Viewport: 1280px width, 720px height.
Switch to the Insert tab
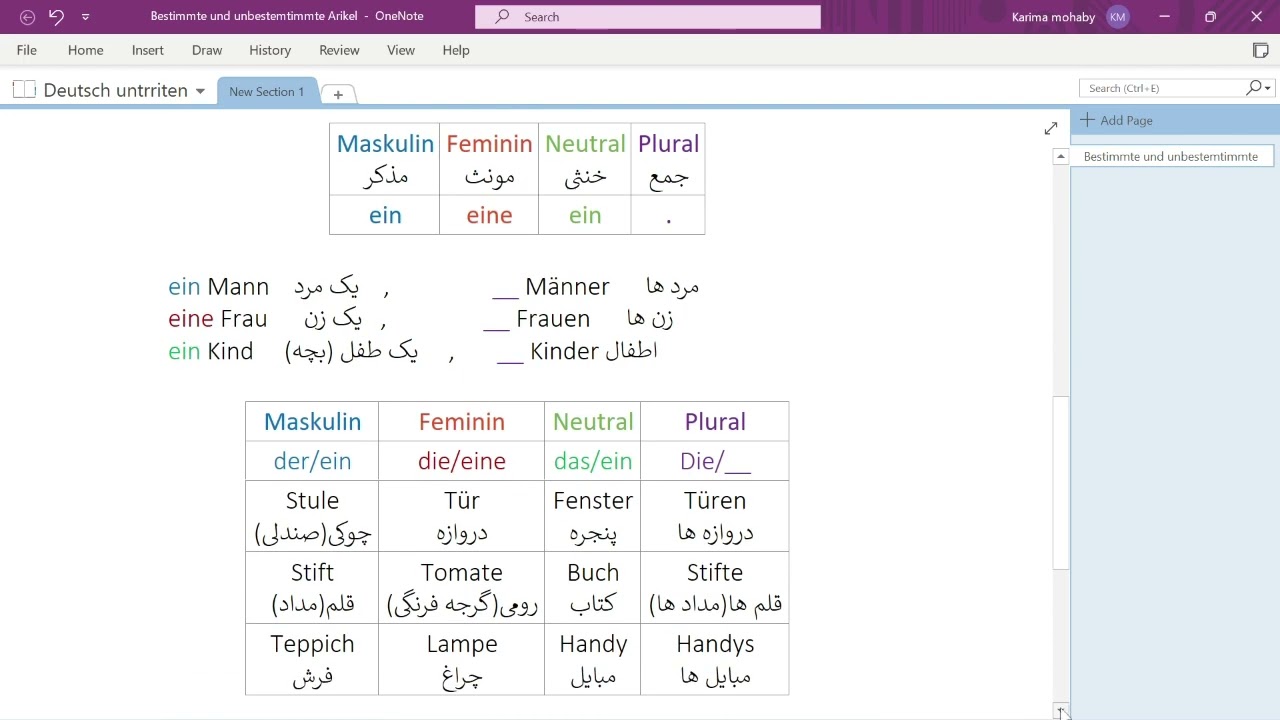148,50
